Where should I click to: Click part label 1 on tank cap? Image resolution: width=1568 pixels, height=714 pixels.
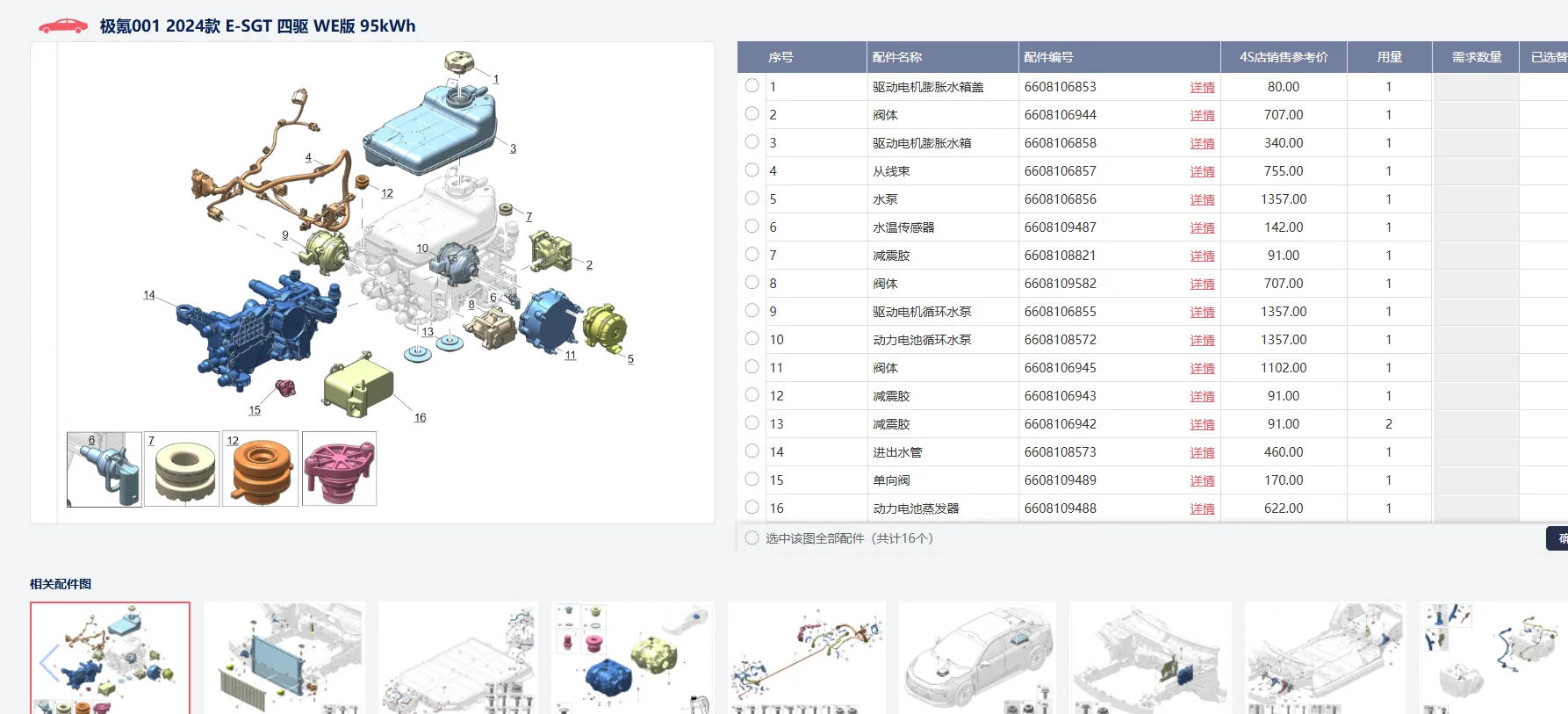click(x=496, y=79)
